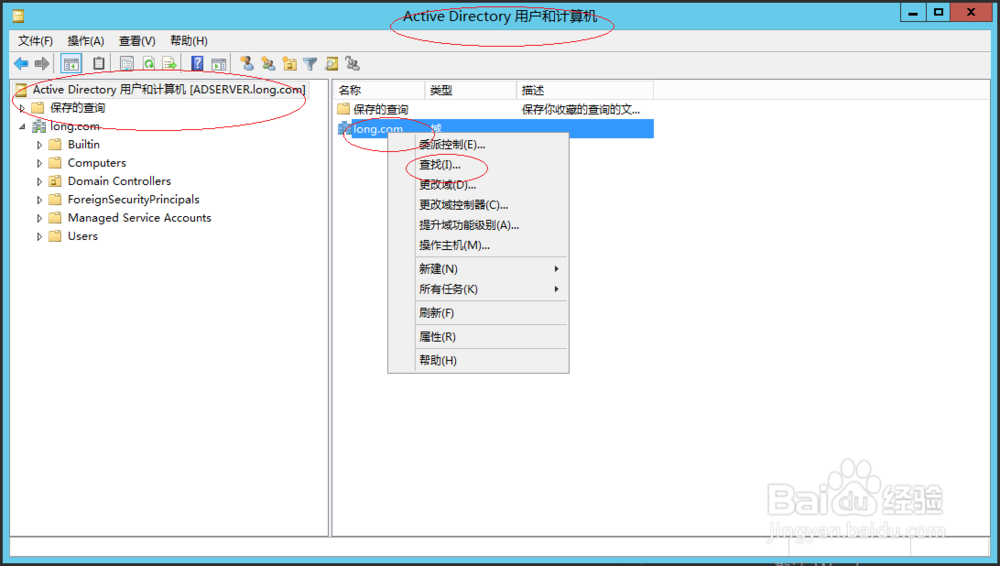Open the 所有任务(K) submenu

(490, 289)
